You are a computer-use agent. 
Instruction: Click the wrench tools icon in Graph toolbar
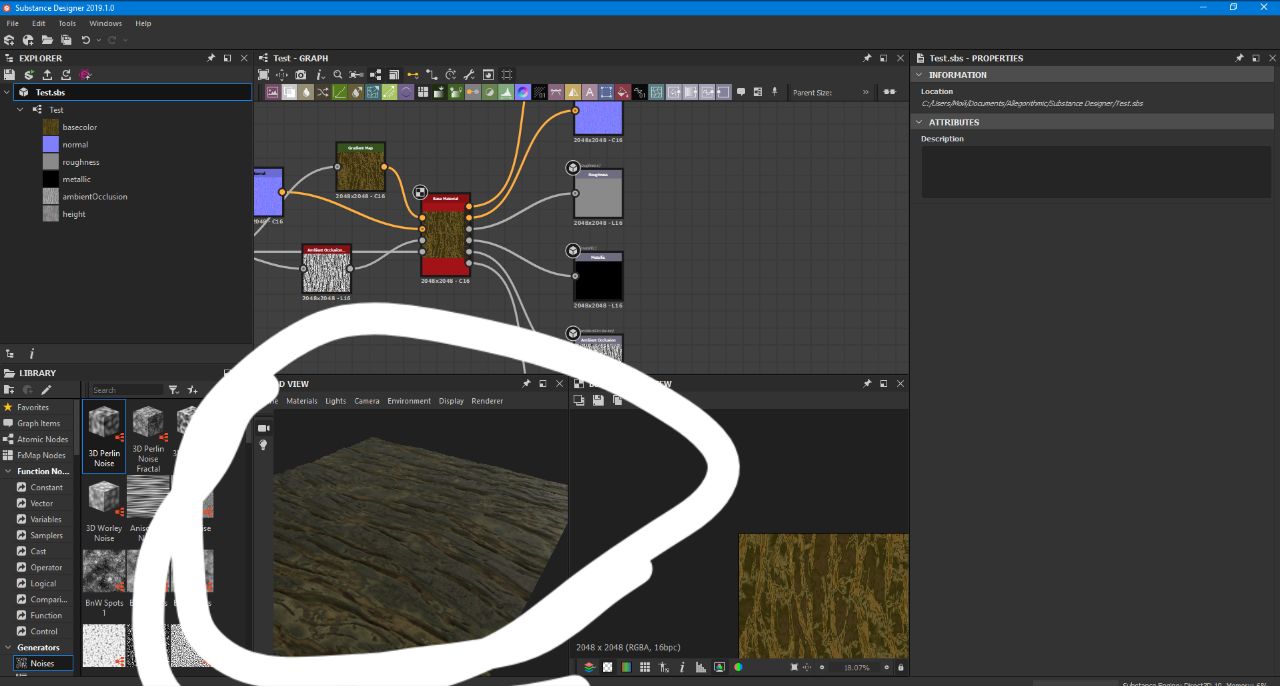click(x=469, y=75)
